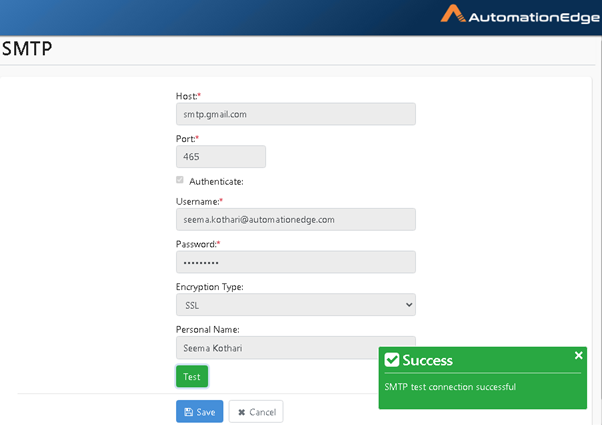Click the AutomationEdge brand text
602x425 pixels.
point(534,17)
